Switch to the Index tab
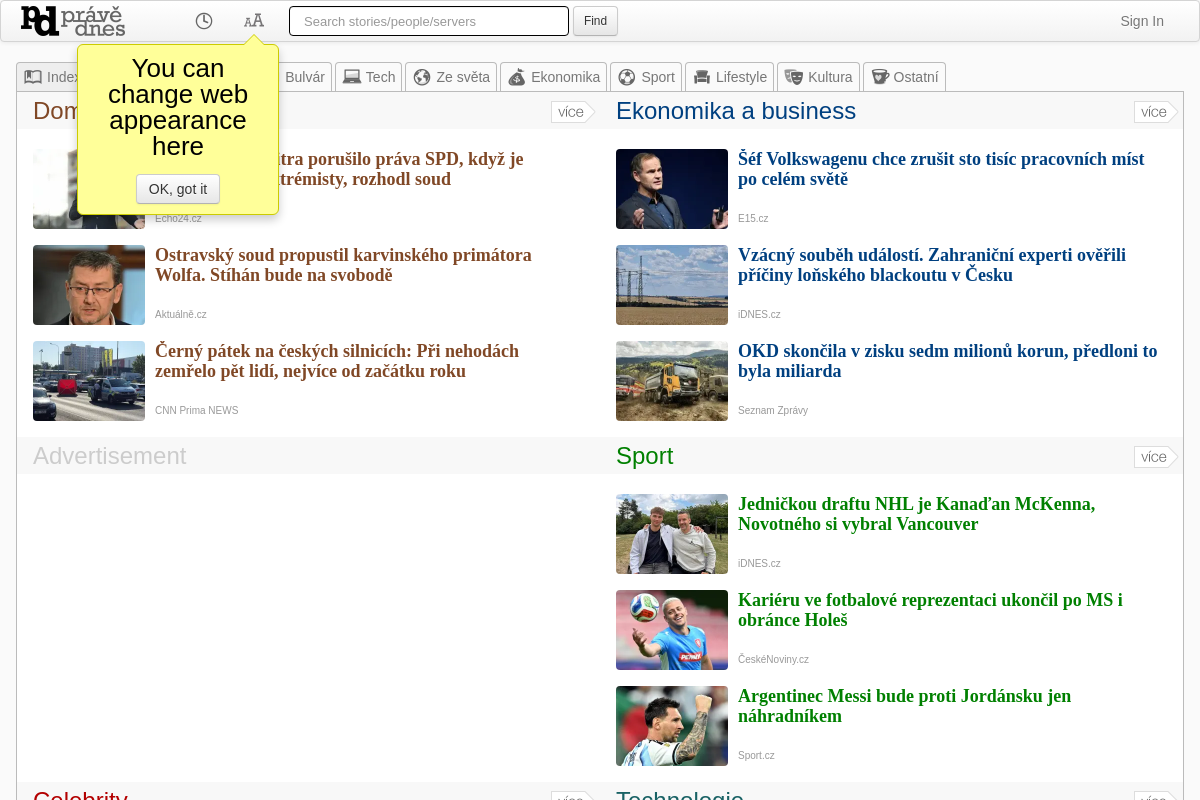The width and height of the screenshot is (1200, 800). pyautogui.click(x=47, y=77)
